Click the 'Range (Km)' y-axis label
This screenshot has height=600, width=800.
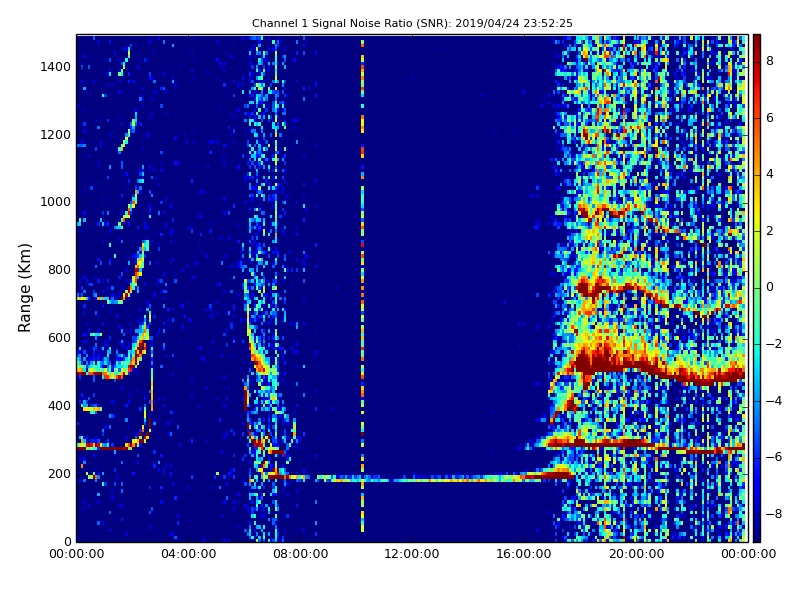(x=24, y=288)
